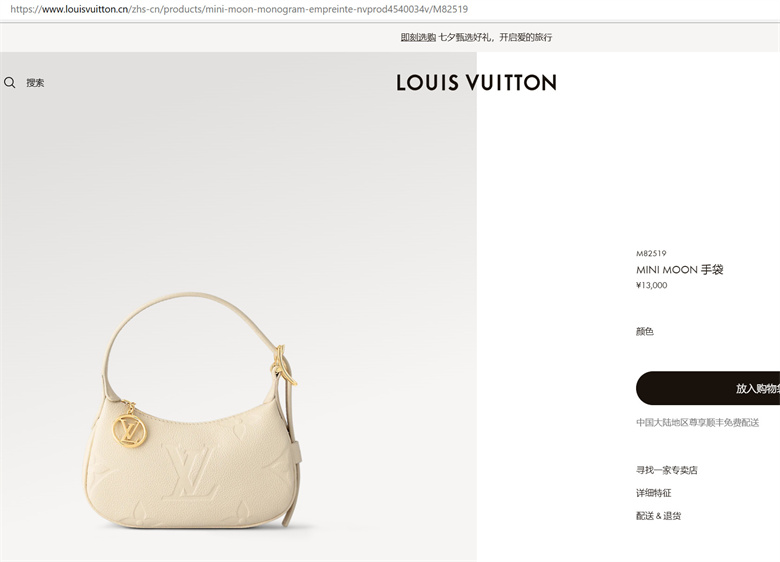
Task: Select the M82519 product code text
Action: click(x=651, y=254)
